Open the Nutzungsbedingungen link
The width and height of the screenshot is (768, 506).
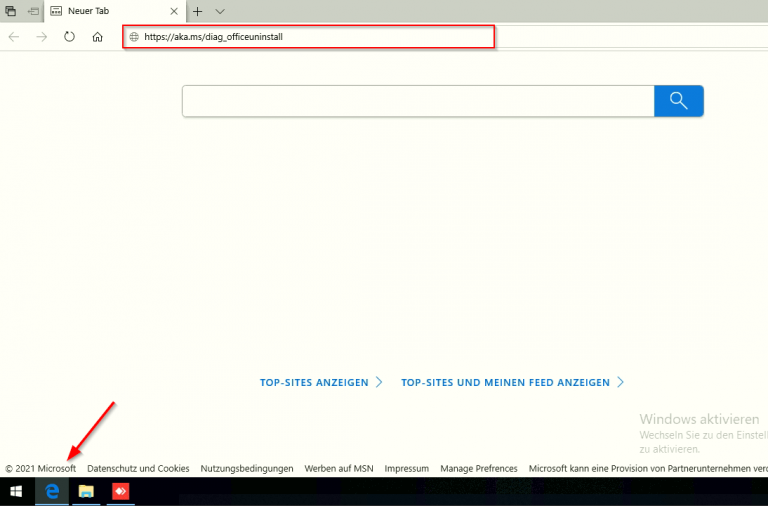[x=246, y=468]
